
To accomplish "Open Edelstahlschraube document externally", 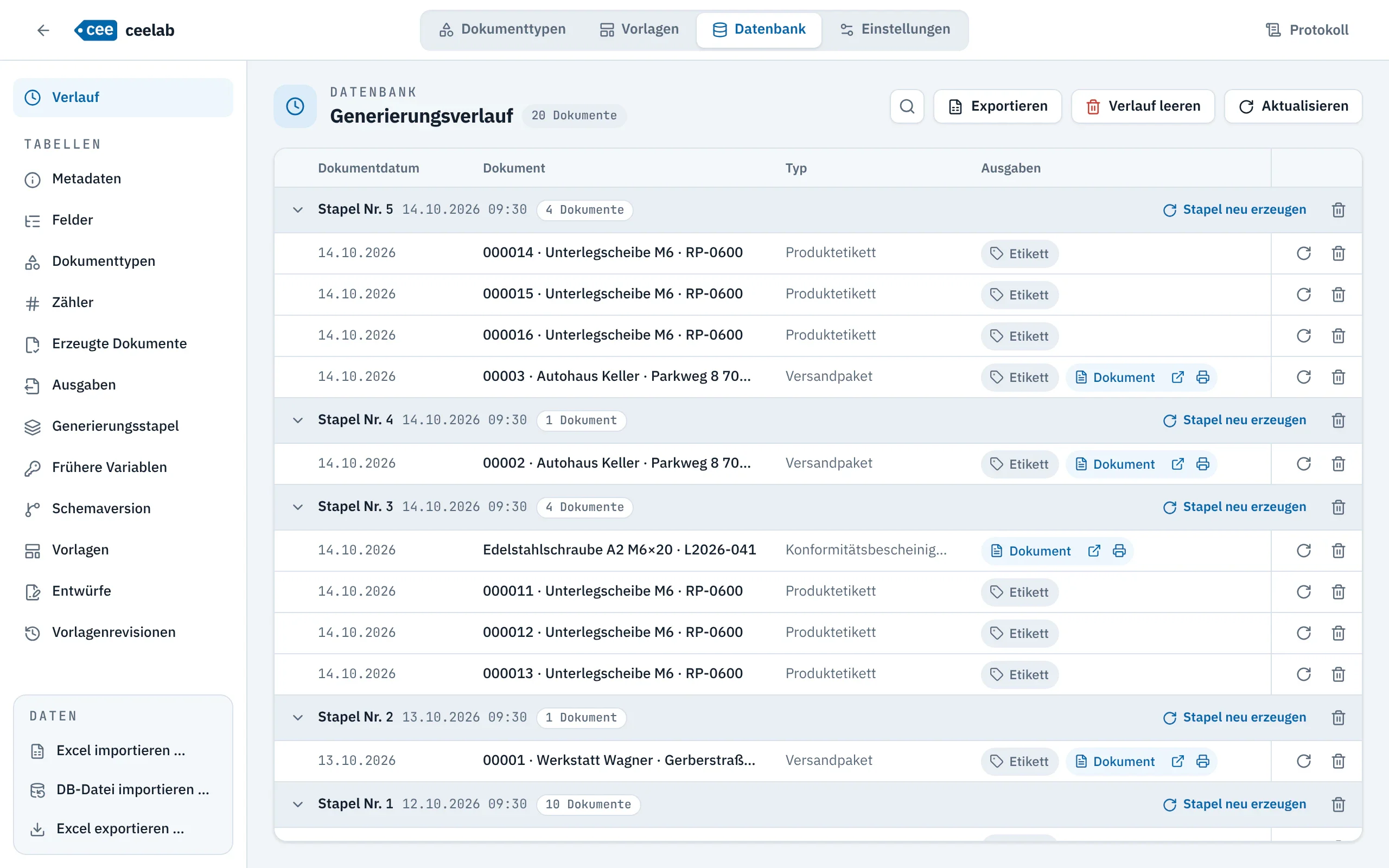I will [x=1094, y=551].
